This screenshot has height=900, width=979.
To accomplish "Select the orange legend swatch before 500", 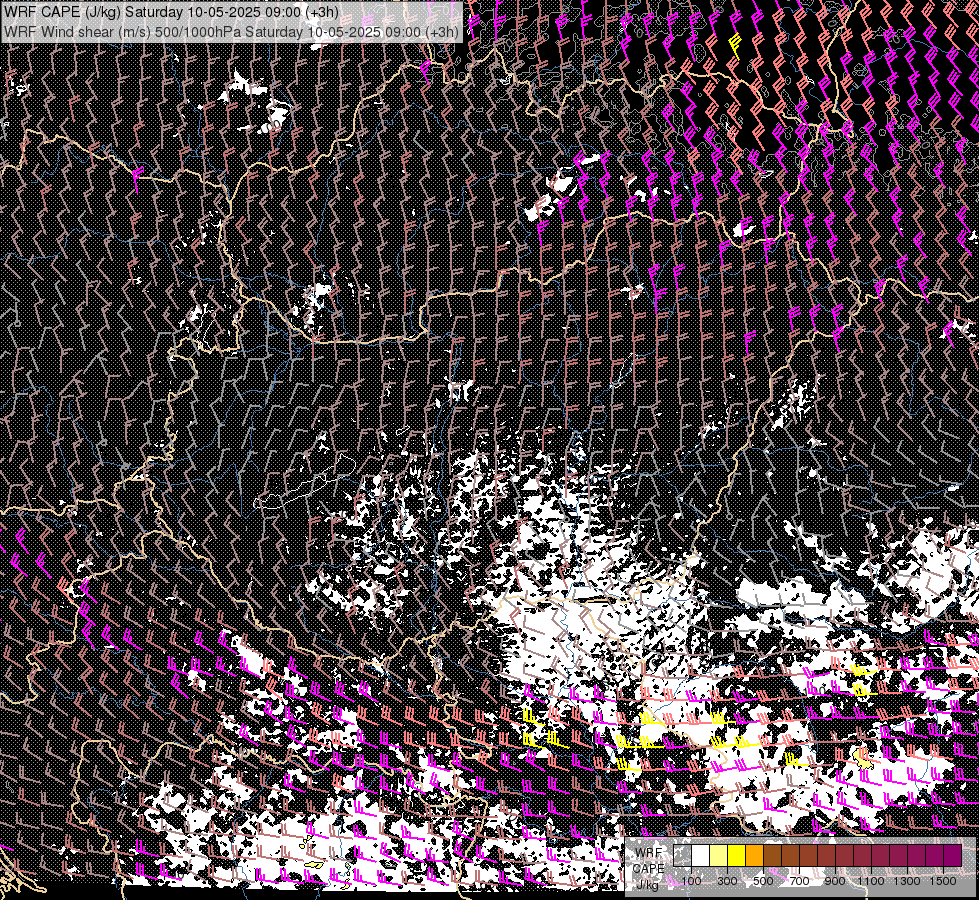I will [x=754, y=856].
